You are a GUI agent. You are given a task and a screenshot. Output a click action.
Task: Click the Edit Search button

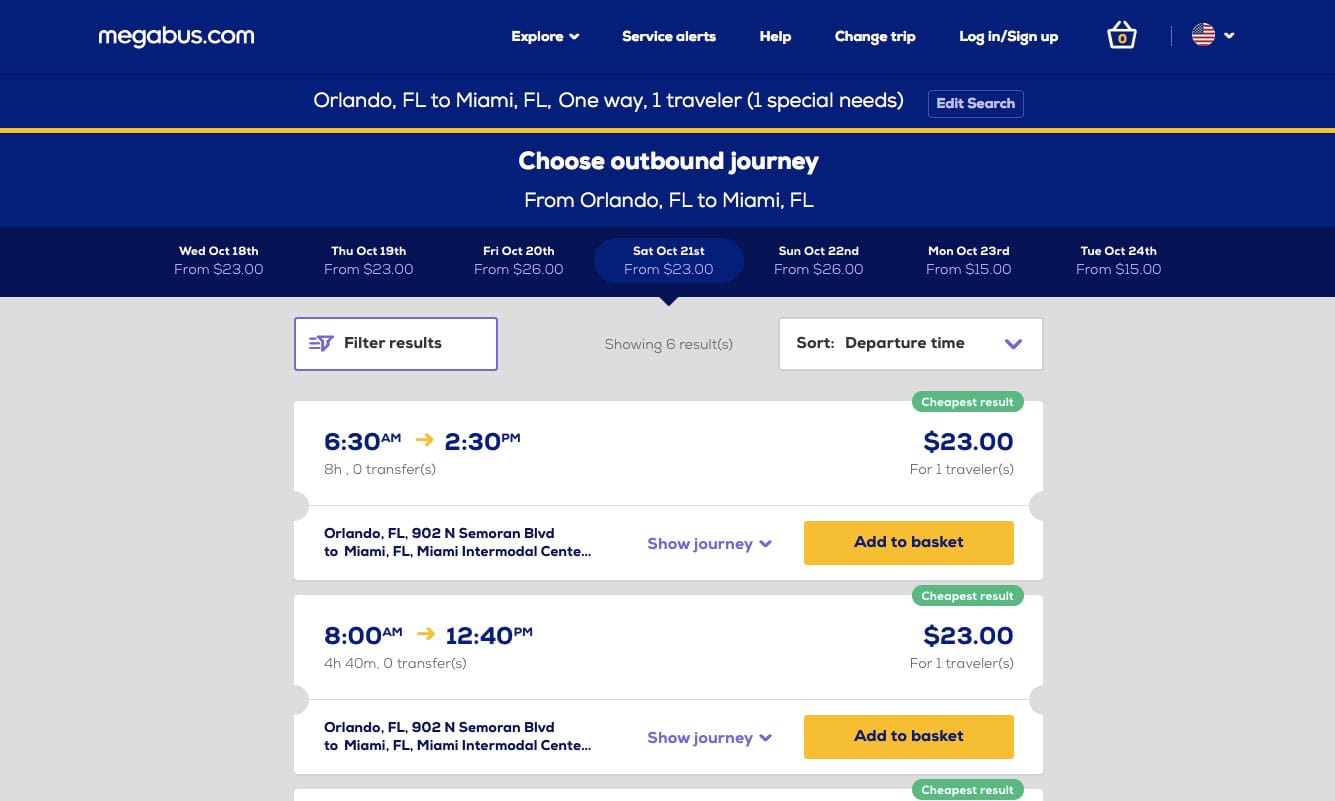(975, 103)
